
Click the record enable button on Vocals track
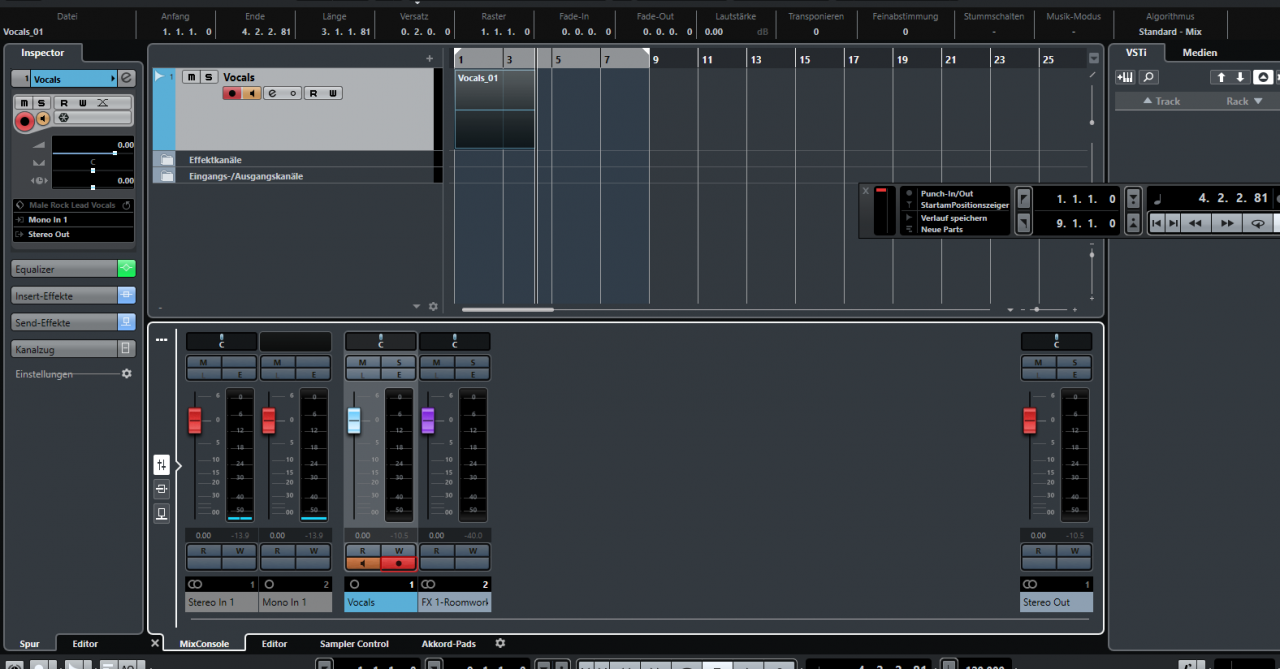tap(232, 93)
